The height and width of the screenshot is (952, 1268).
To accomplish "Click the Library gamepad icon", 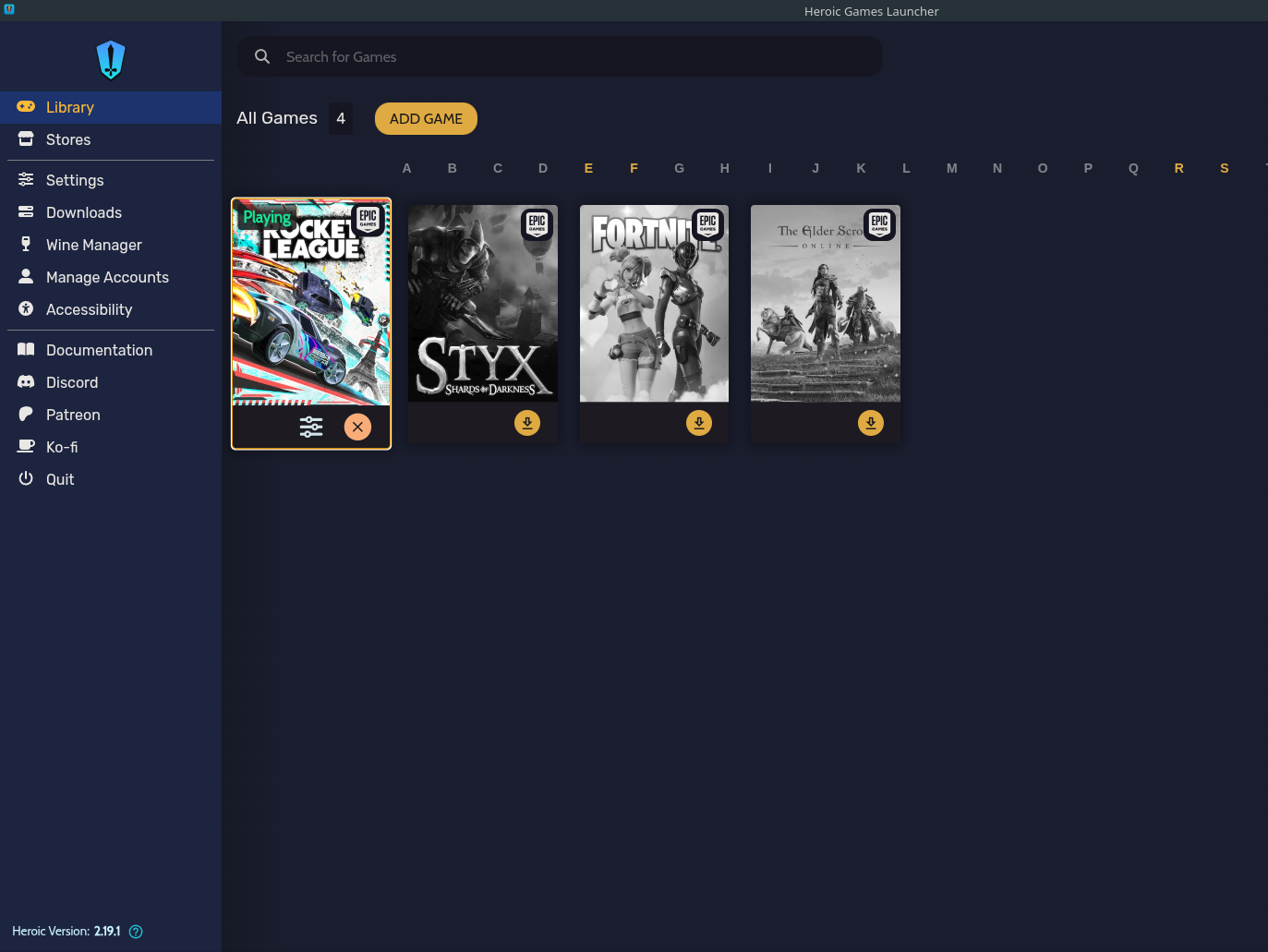I will tap(26, 106).
